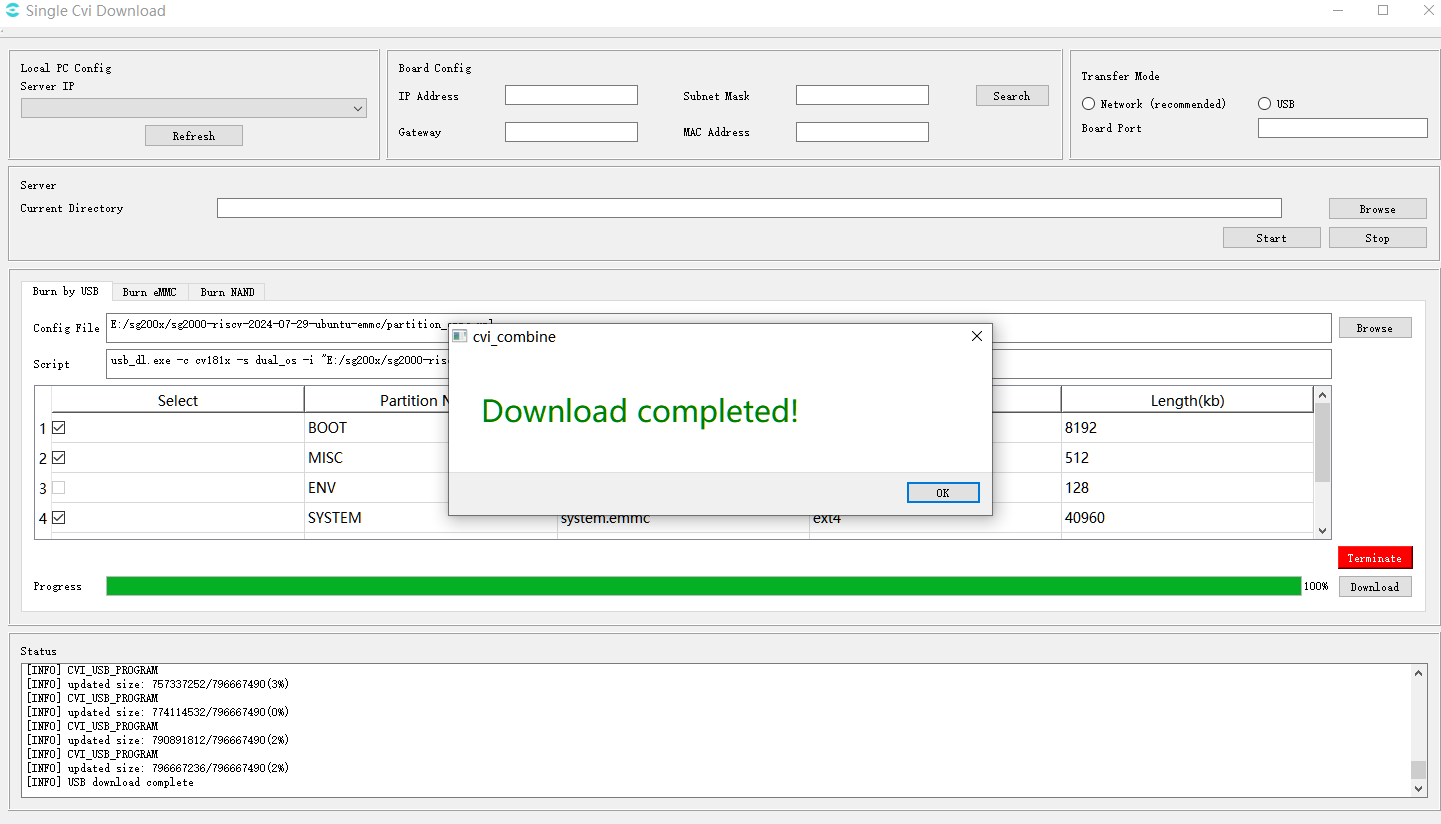This screenshot has height=824, width=1441.
Task: Click the Status log scroll up arrow
Action: [1419, 673]
